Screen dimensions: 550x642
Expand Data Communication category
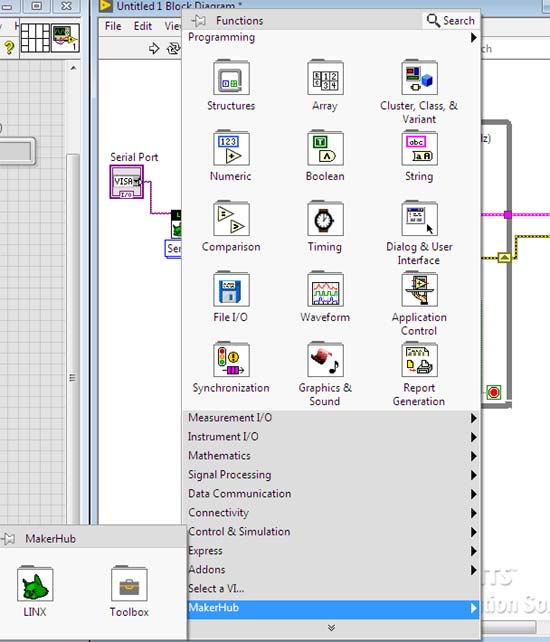pyautogui.click(x=332, y=494)
